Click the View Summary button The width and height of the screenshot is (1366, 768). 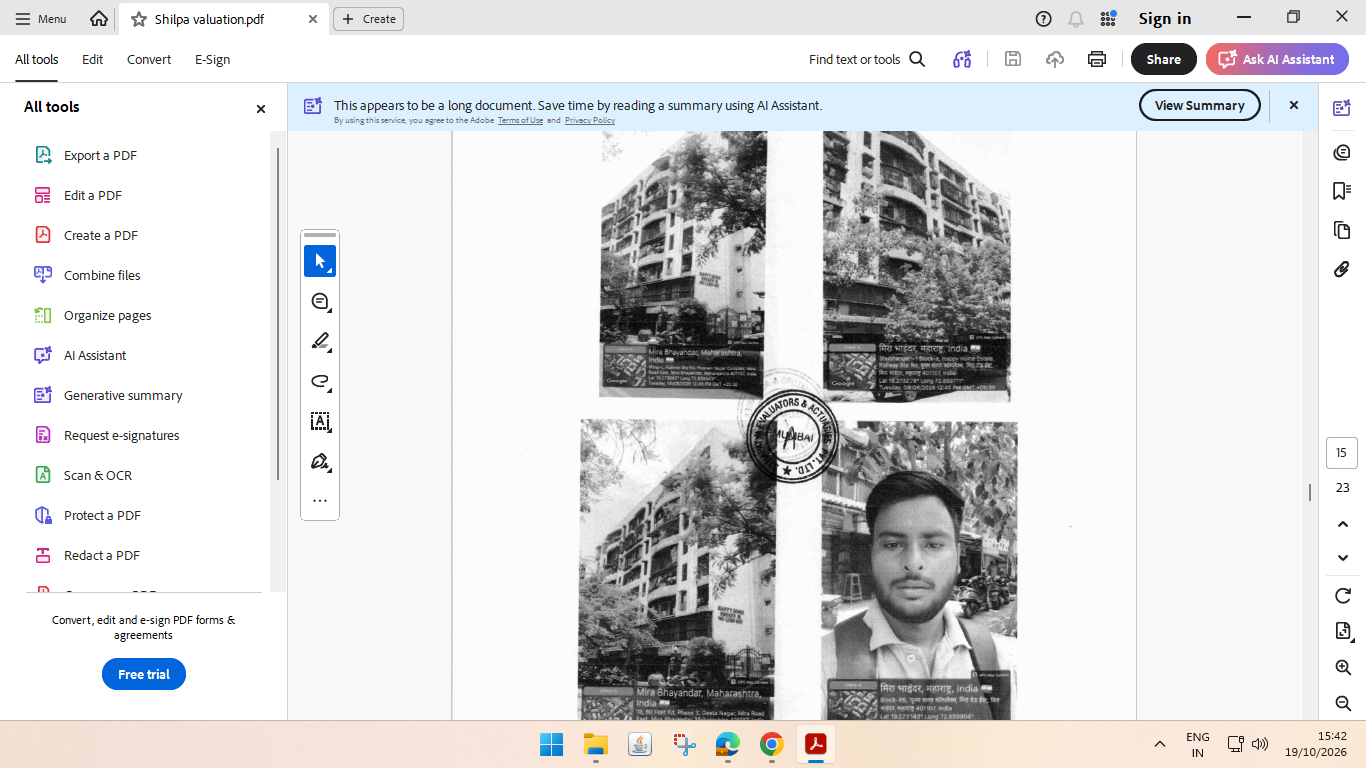coord(1200,105)
